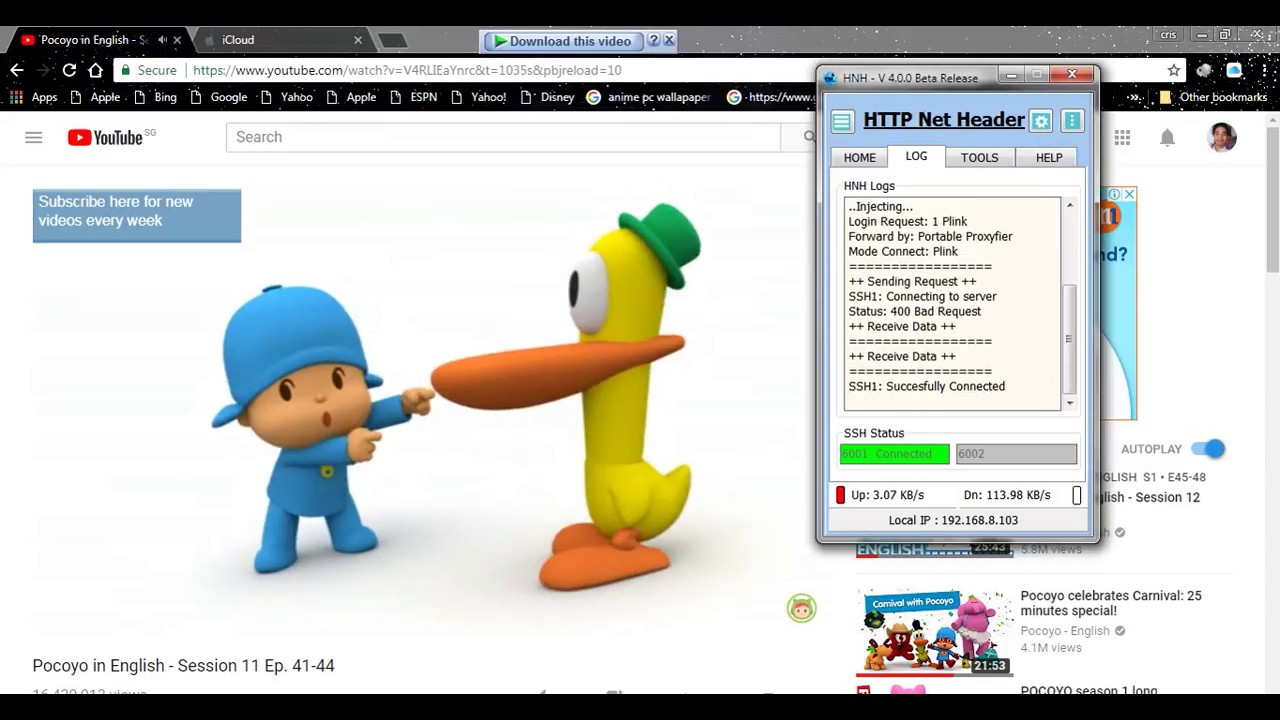This screenshot has width=1280, height=720.
Task: Open HNH settings gear icon
Action: coord(1041,121)
